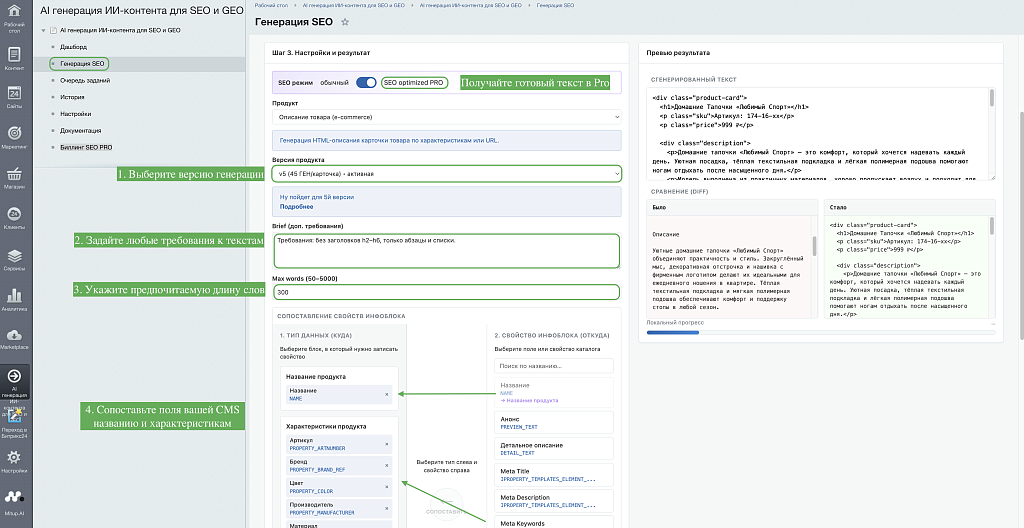Viewport: 1024px width, 528px height.
Task: Open the Продукт dropdown Описание товара
Action: pyautogui.click(x=447, y=117)
